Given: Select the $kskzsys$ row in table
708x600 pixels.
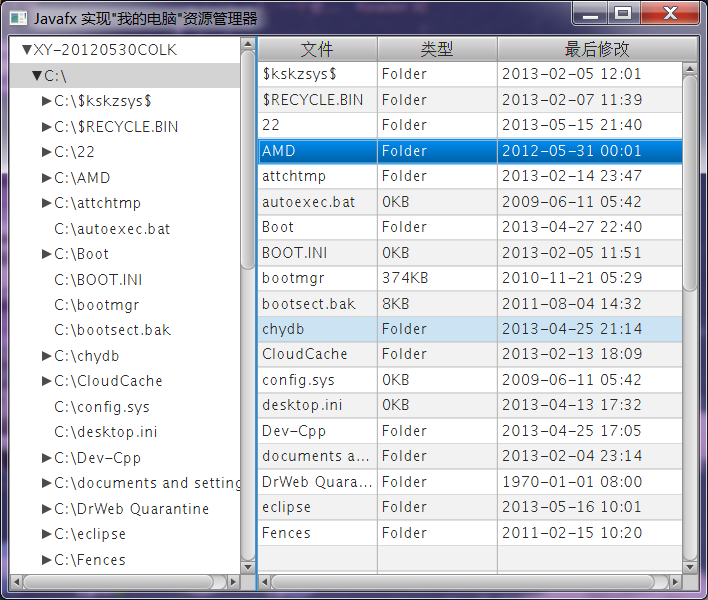Looking at the screenshot, I should pos(470,74).
